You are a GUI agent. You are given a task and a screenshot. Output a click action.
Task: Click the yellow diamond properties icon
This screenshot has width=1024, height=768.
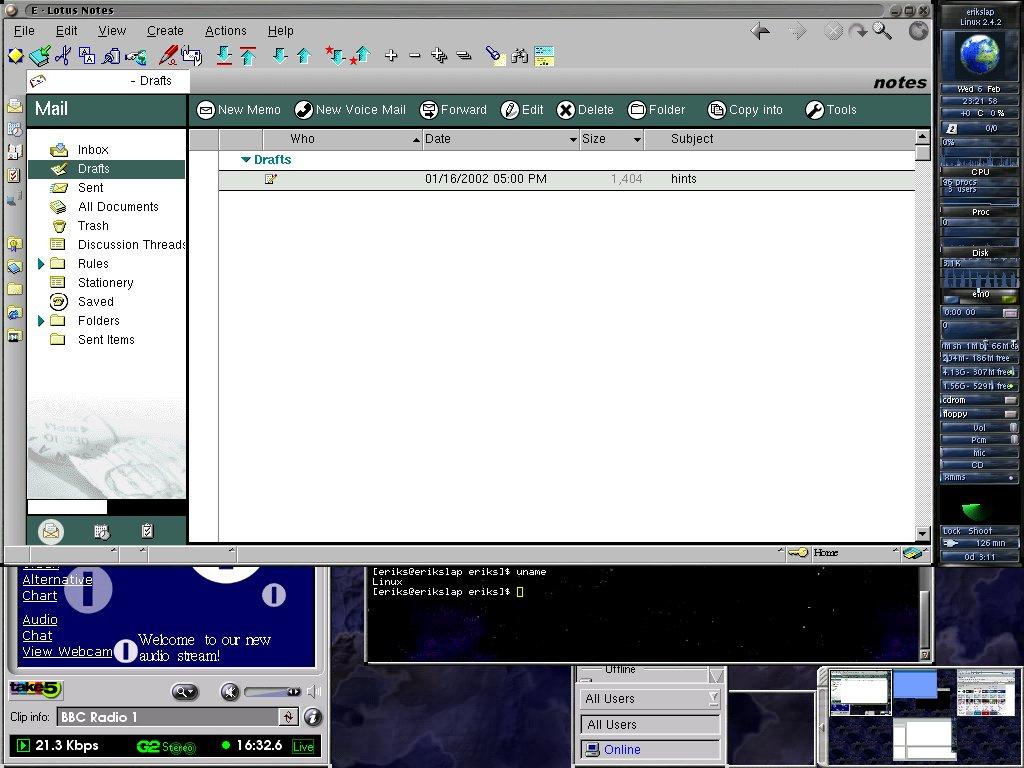click(x=15, y=56)
